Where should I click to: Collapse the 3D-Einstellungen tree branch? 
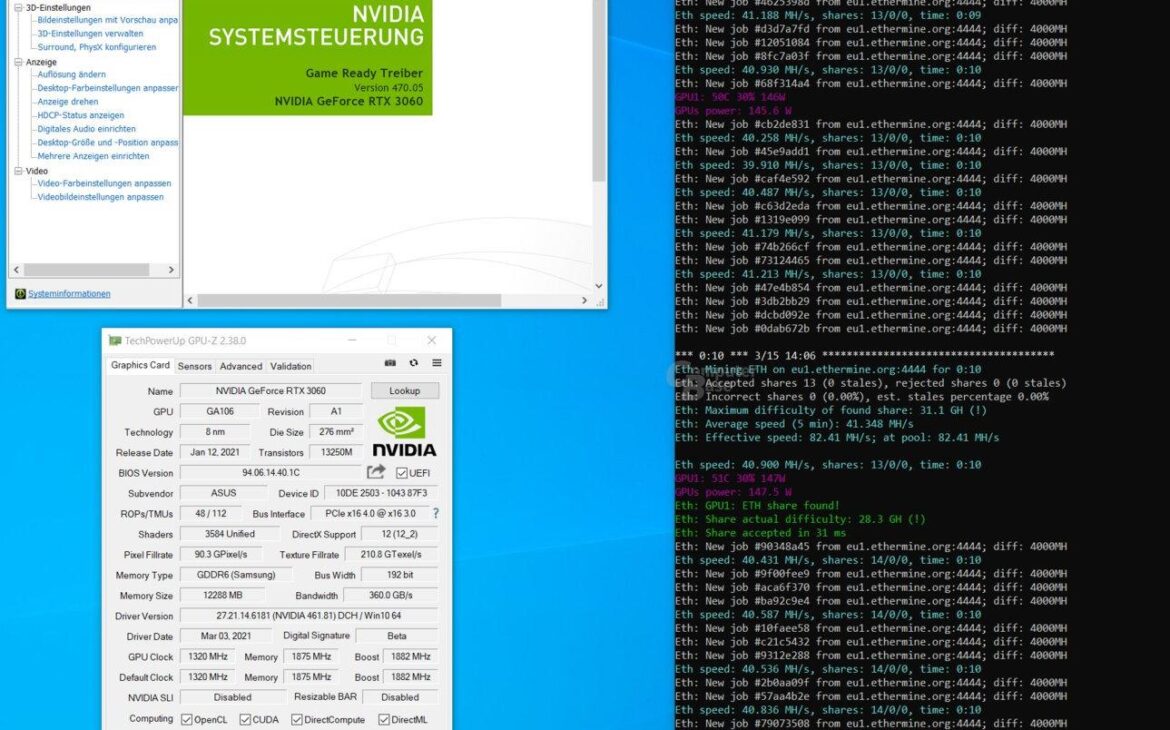pos(18,7)
